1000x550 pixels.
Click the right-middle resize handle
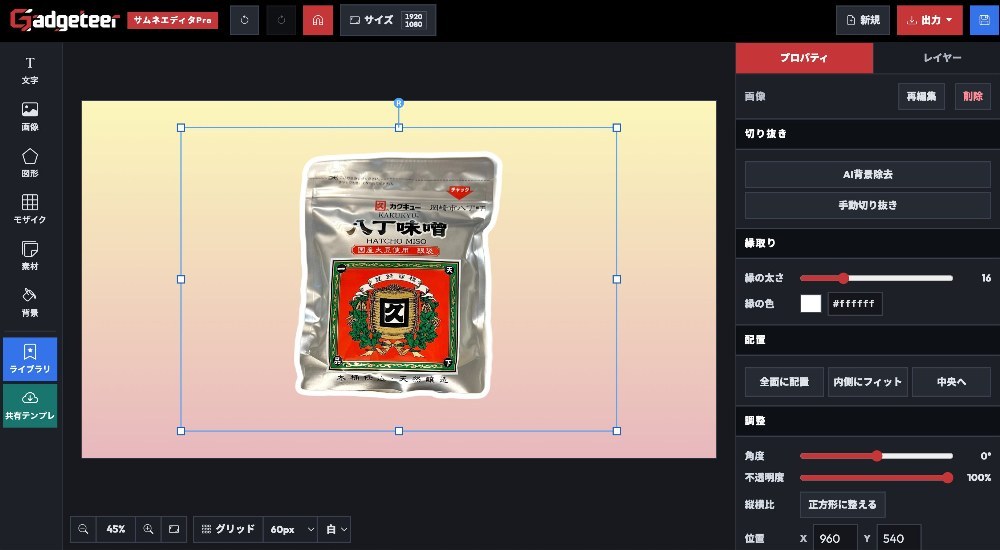617,279
